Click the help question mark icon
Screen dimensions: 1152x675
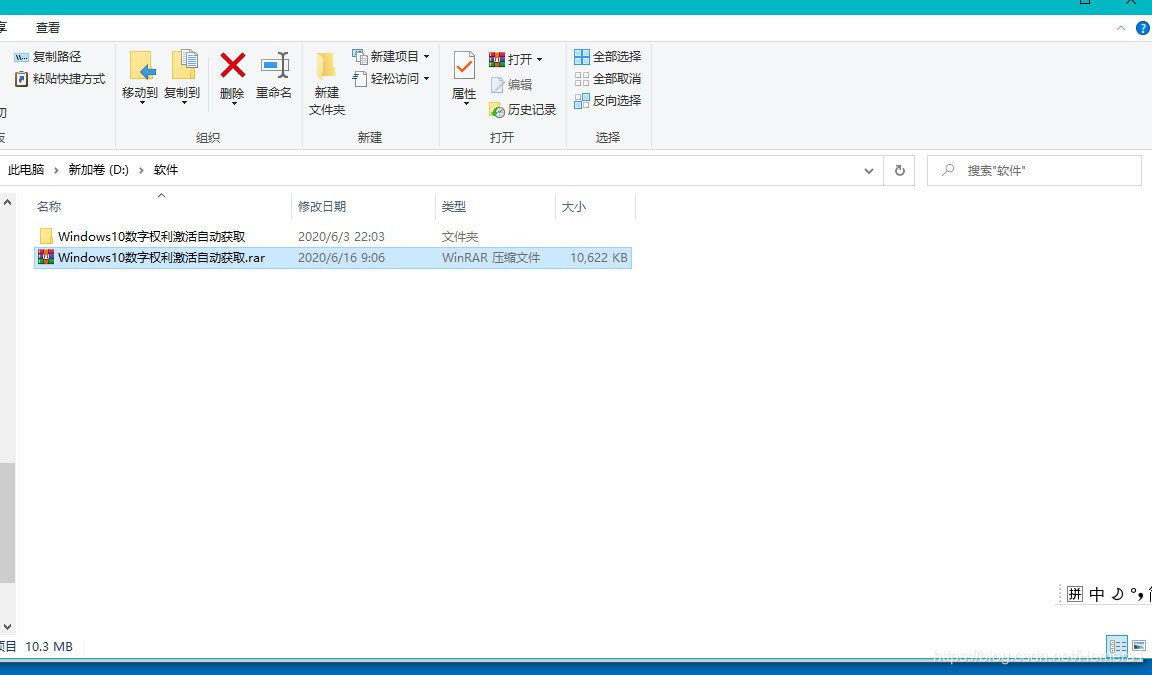[1142, 28]
